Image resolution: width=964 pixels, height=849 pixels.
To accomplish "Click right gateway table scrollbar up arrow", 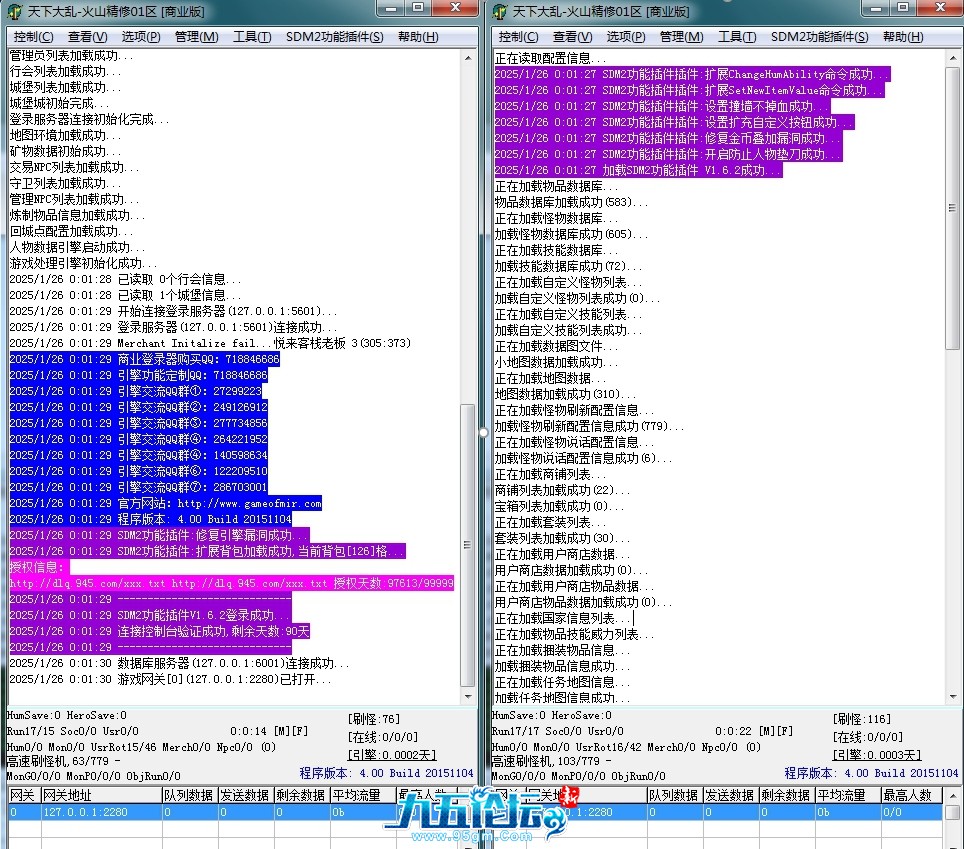I will [953, 795].
